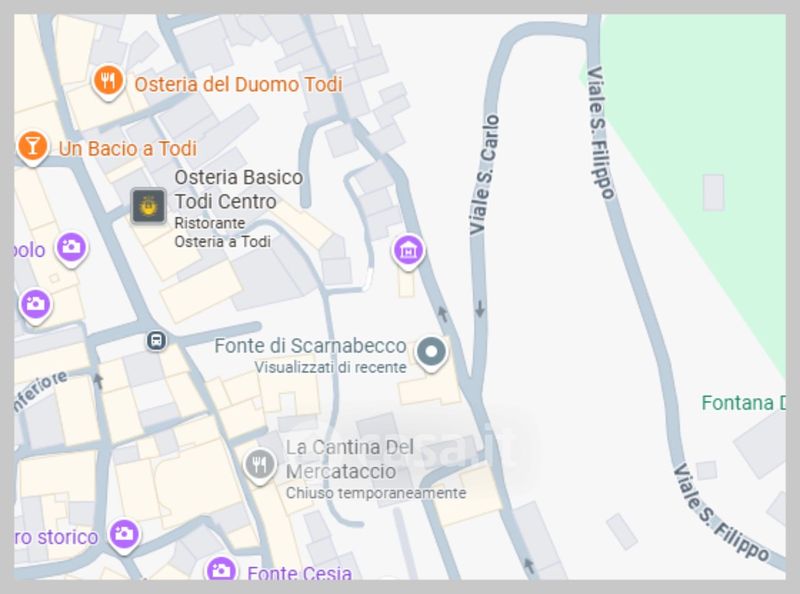Click the camera marker next to "ro storico"
The height and width of the screenshot is (594, 800).
click(124, 535)
